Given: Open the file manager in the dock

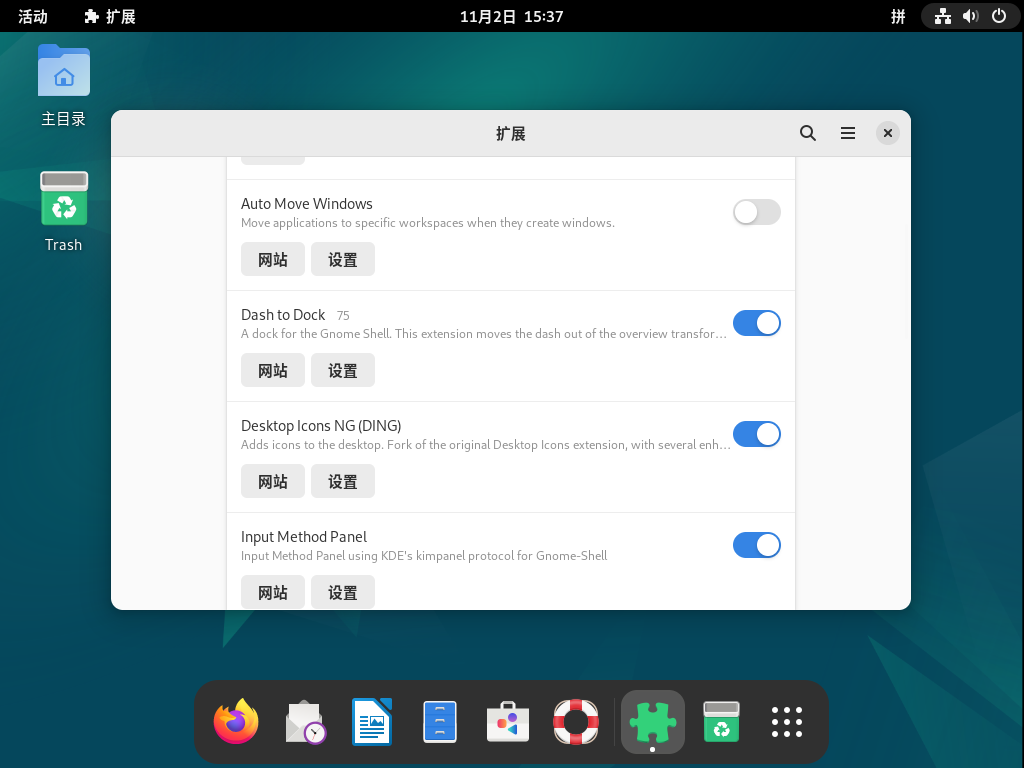Looking at the screenshot, I should pyautogui.click(x=440, y=722).
